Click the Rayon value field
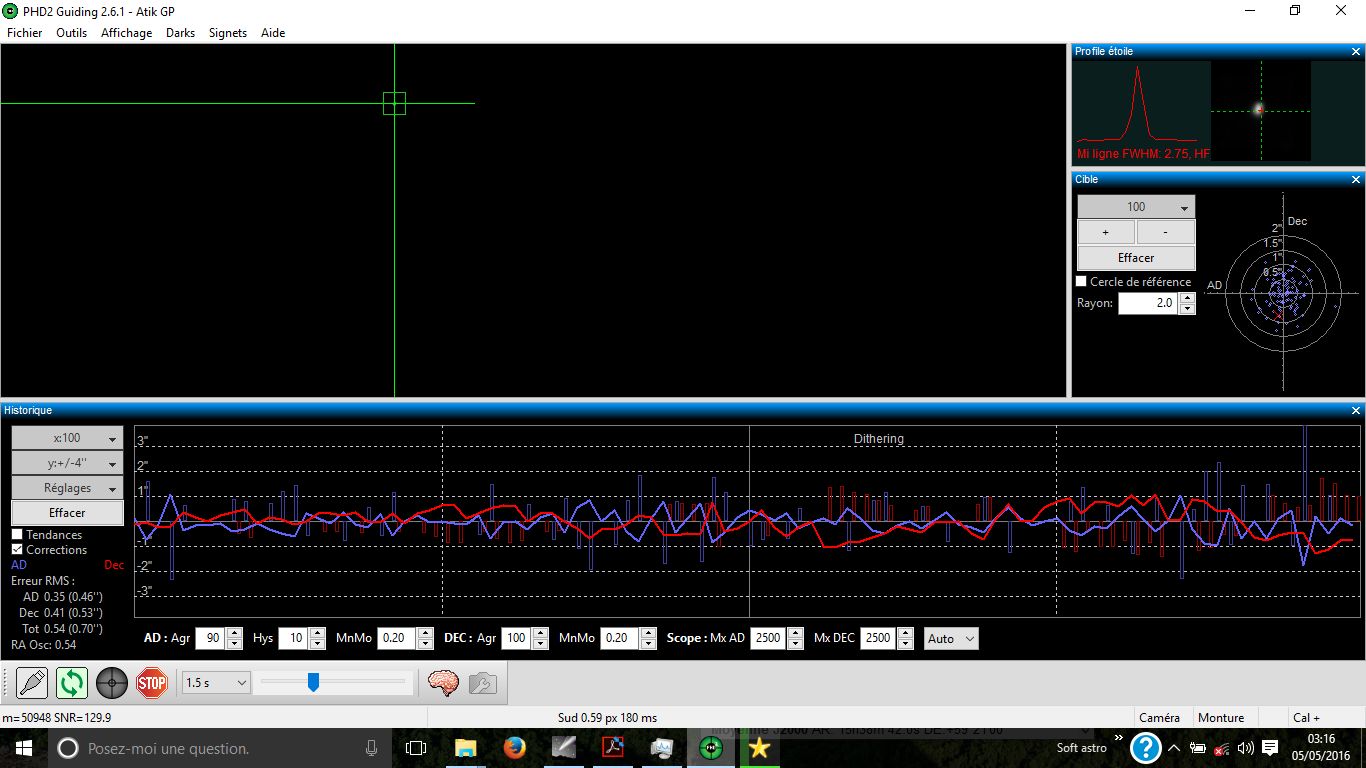 click(1148, 303)
